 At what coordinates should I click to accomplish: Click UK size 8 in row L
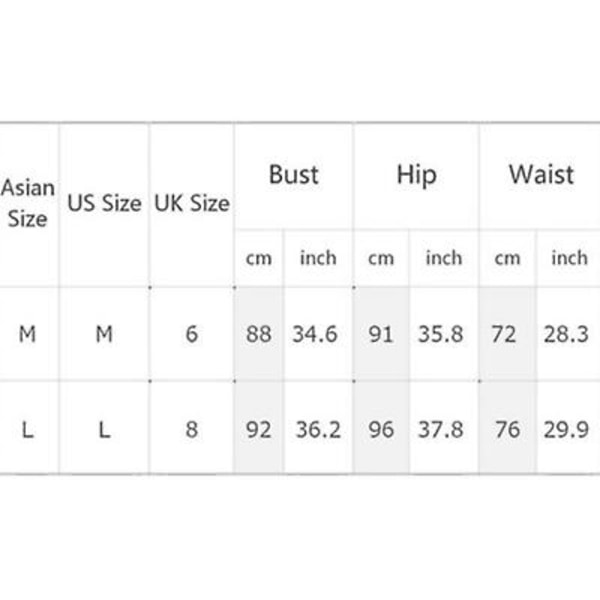pyautogui.click(x=192, y=429)
